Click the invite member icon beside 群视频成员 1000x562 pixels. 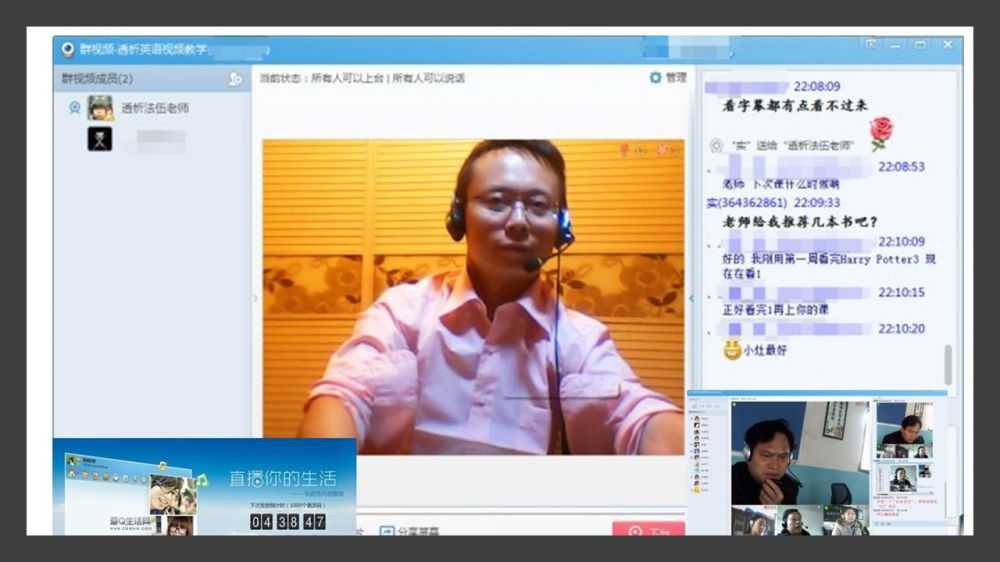(x=235, y=79)
